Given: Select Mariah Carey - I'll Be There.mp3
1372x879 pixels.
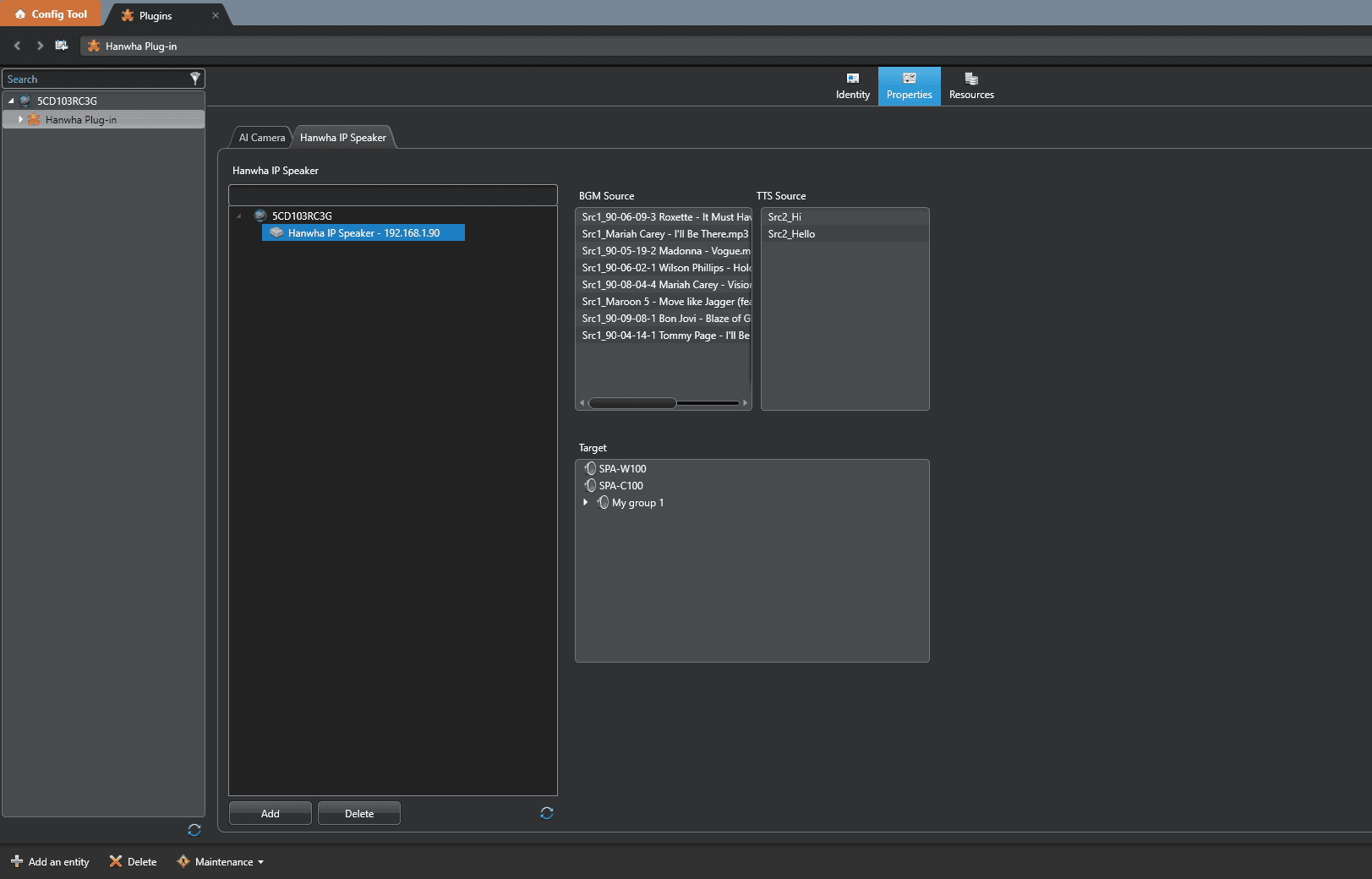Looking at the screenshot, I should (664, 234).
